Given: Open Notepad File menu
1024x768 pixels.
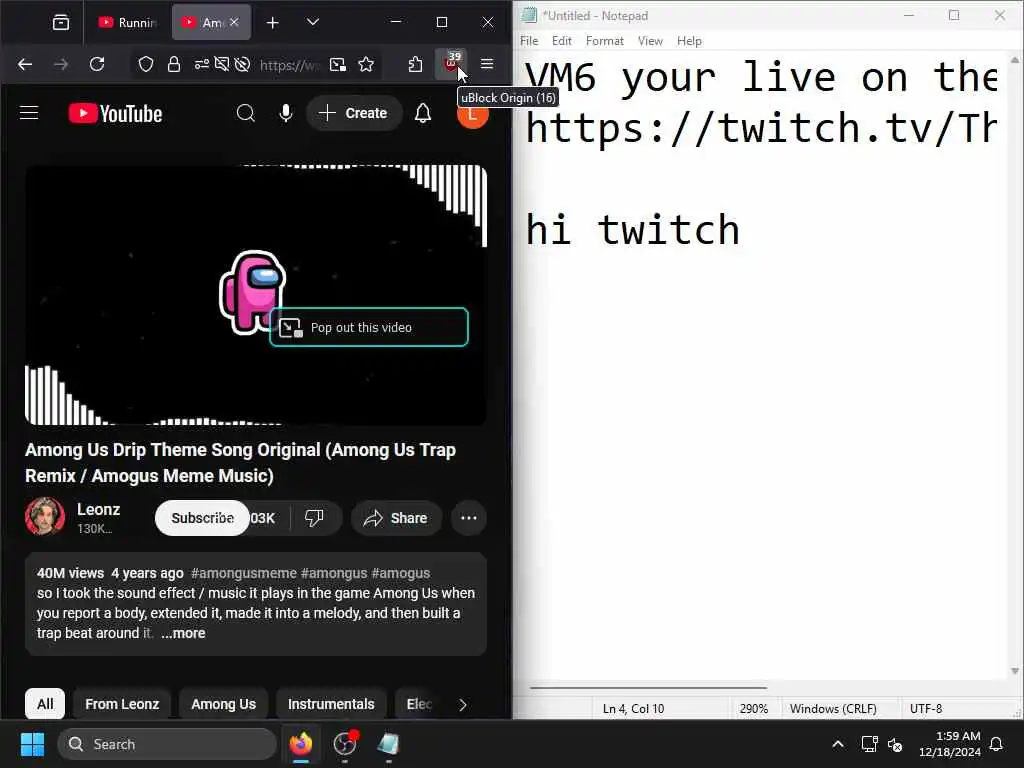Looking at the screenshot, I should (529, 40).
